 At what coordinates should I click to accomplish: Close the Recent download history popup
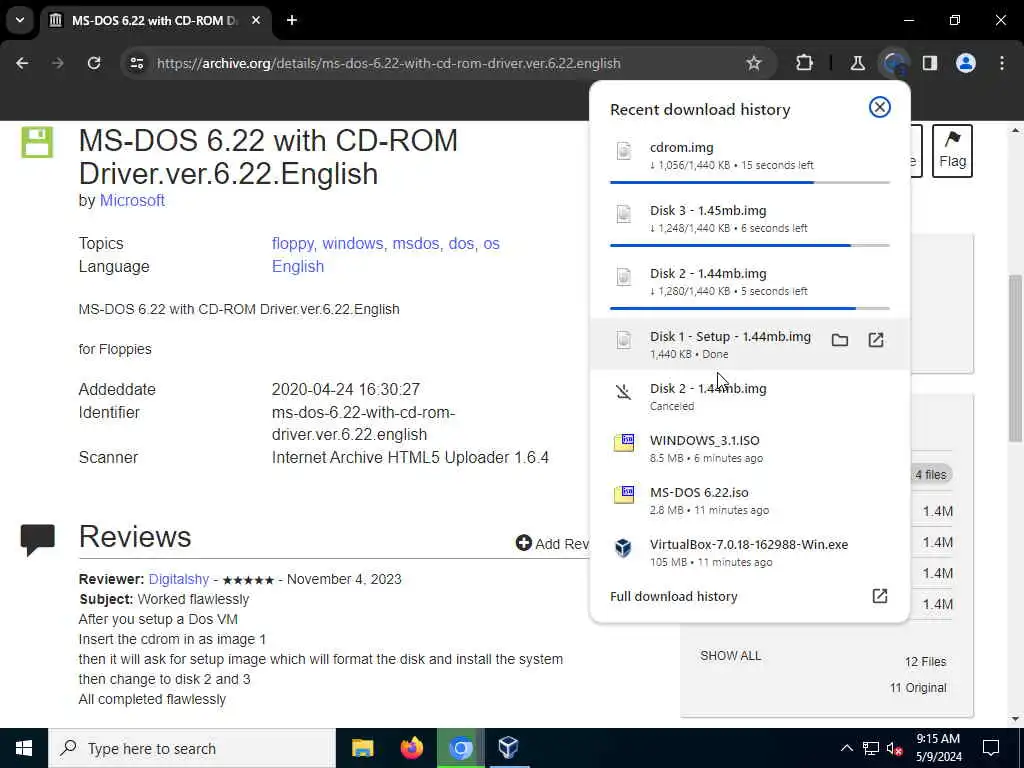(x=880, y=107)
